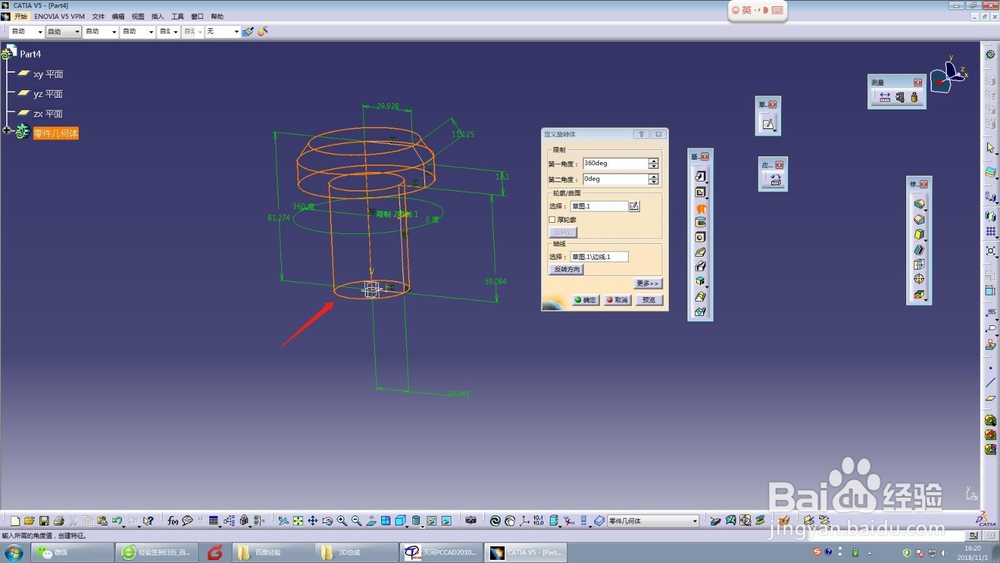Click the 预览 button in the dialog

pyautogui.click(x=649, y=300)
